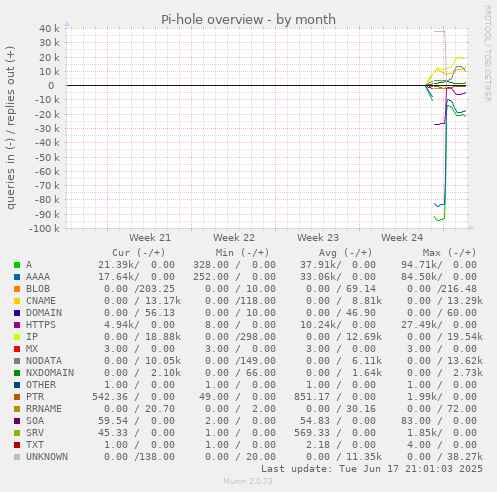
Task: Click the Last update timestamp text
Action: coord(372,469)
